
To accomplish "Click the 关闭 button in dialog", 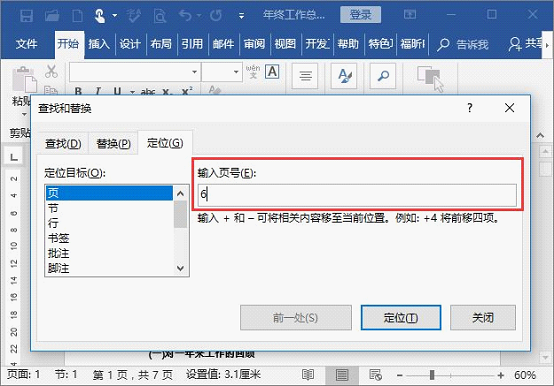I will 483,318.
